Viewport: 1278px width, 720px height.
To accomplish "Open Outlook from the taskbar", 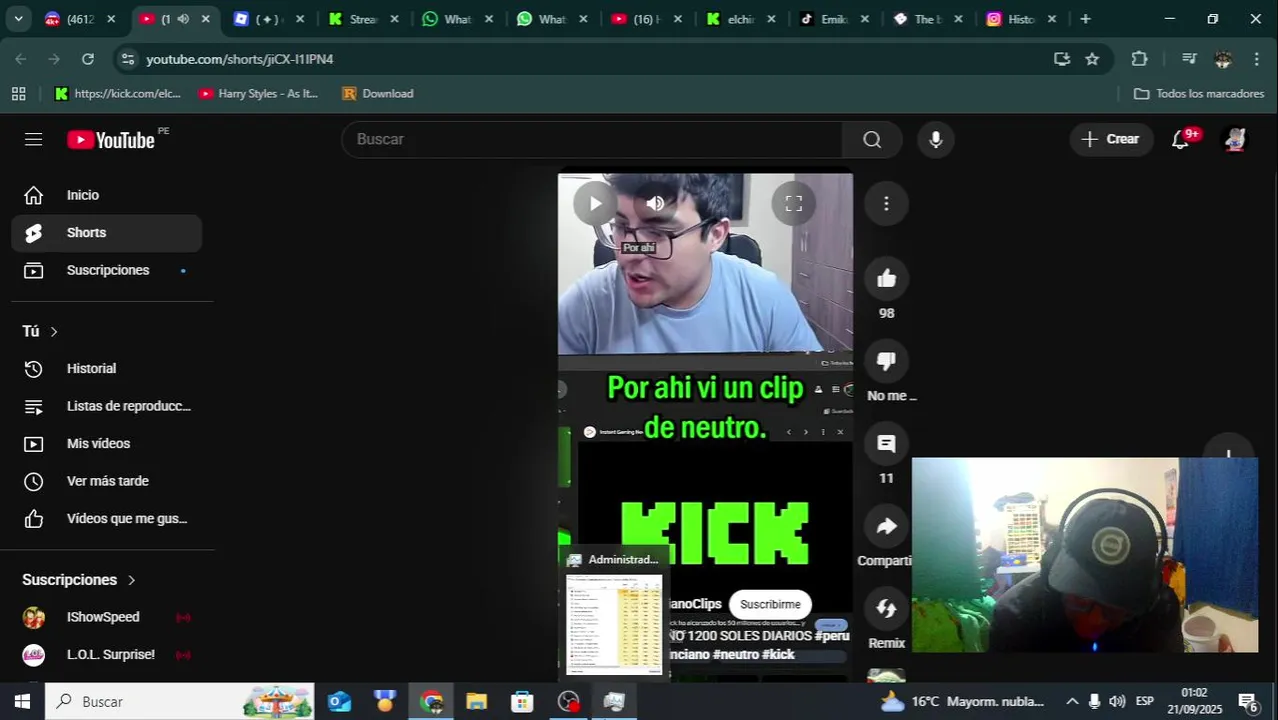I will coord(339,702).
